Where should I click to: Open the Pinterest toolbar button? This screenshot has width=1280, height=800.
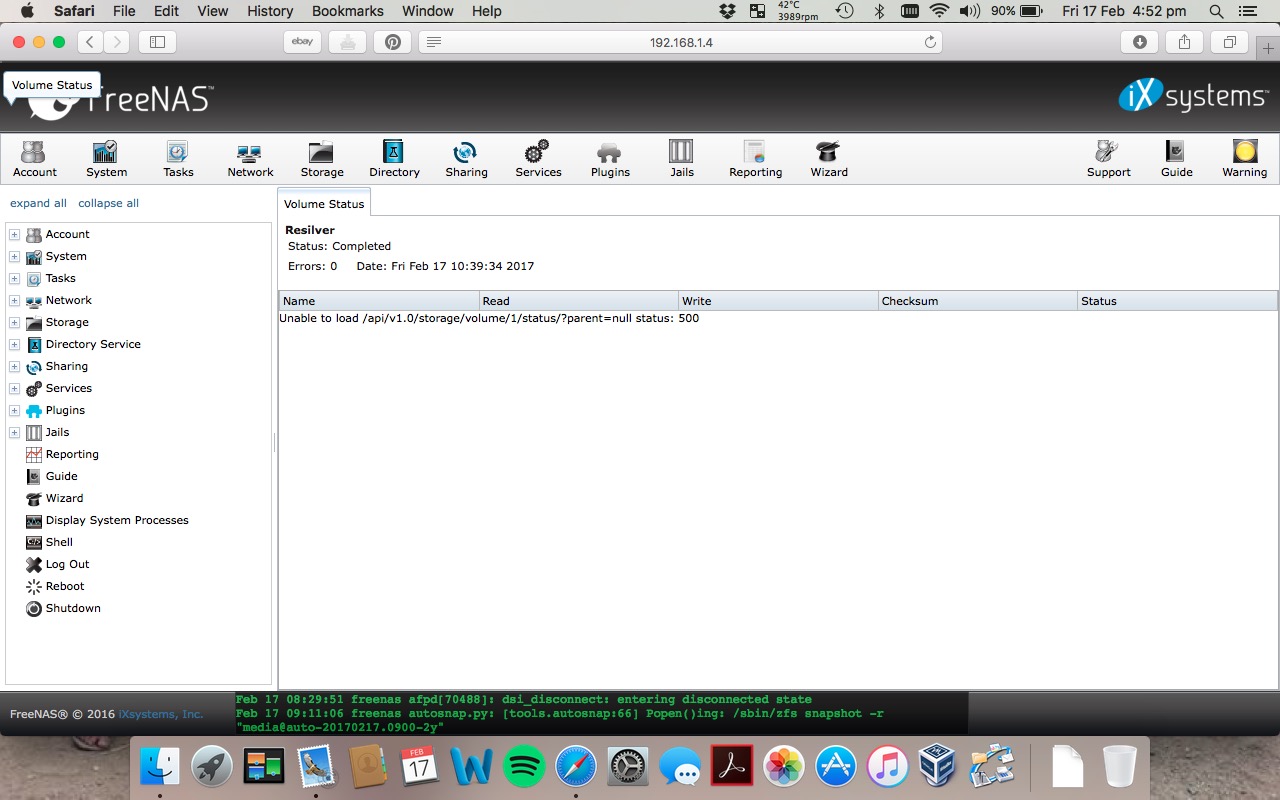[392, 42]
